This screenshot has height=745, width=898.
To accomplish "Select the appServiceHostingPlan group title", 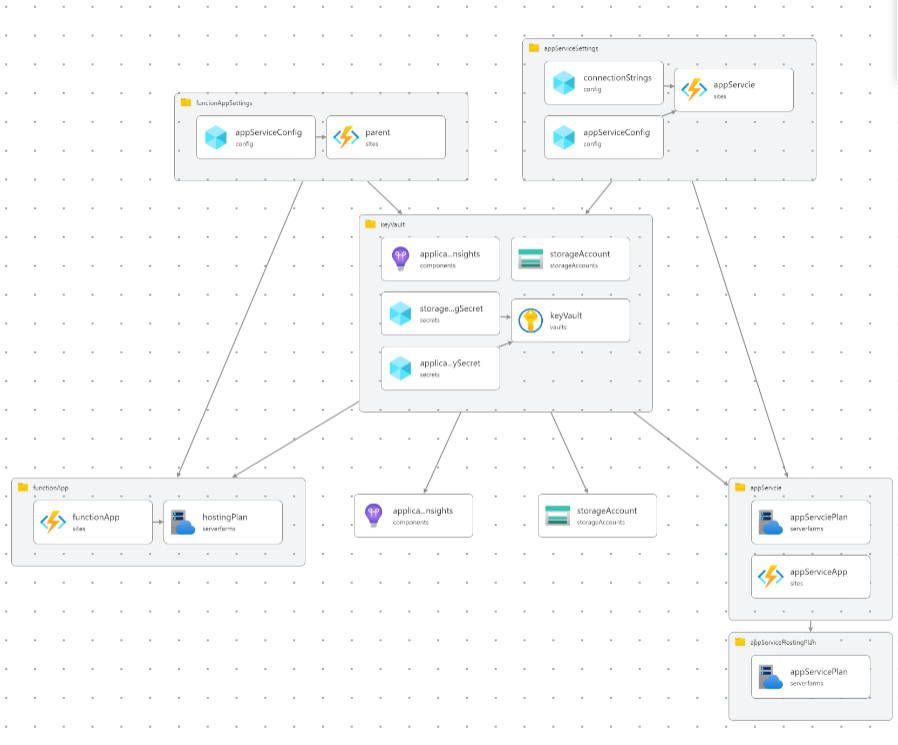I will (783, 642).
